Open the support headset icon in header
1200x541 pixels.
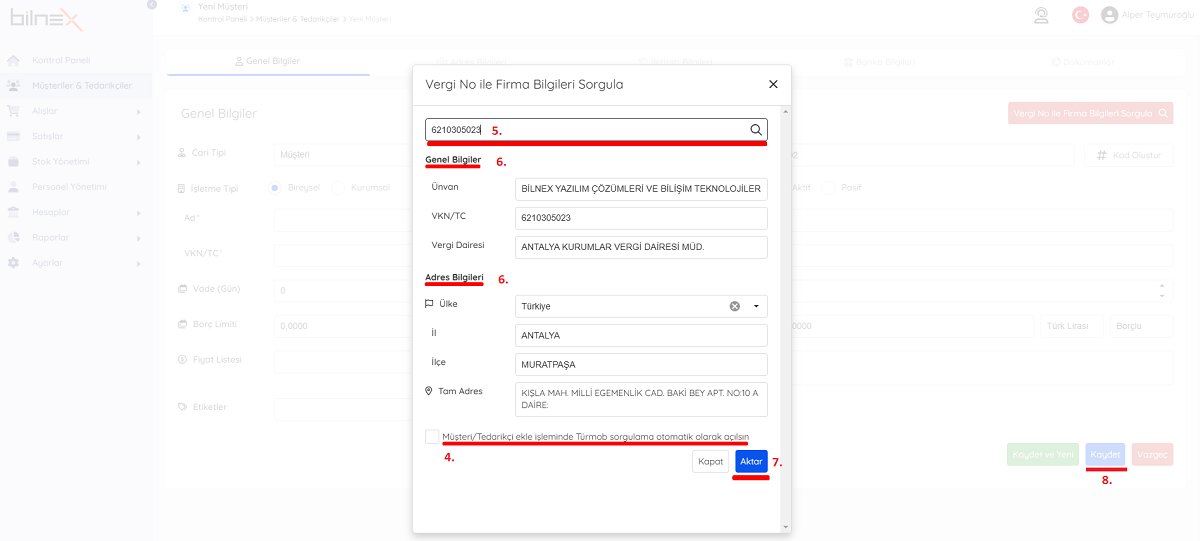point(1041,15)
